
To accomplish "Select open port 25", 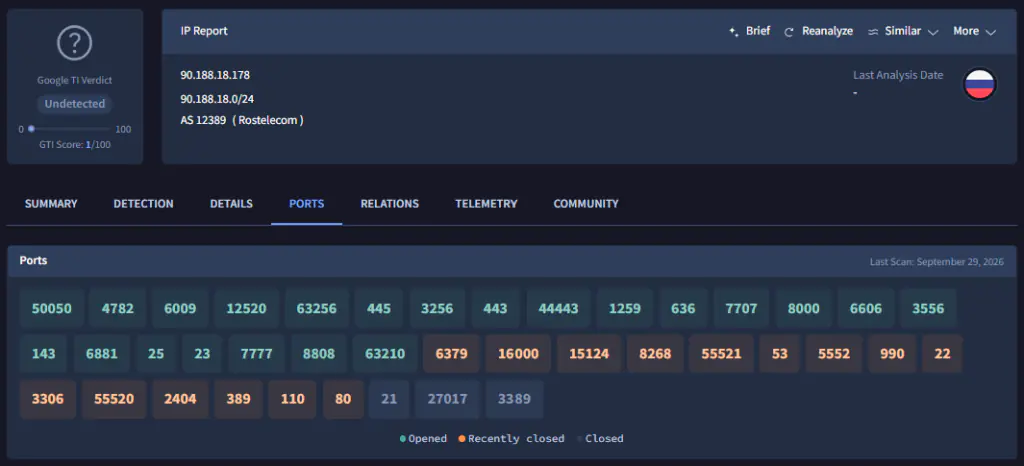I will coord(156,354).
